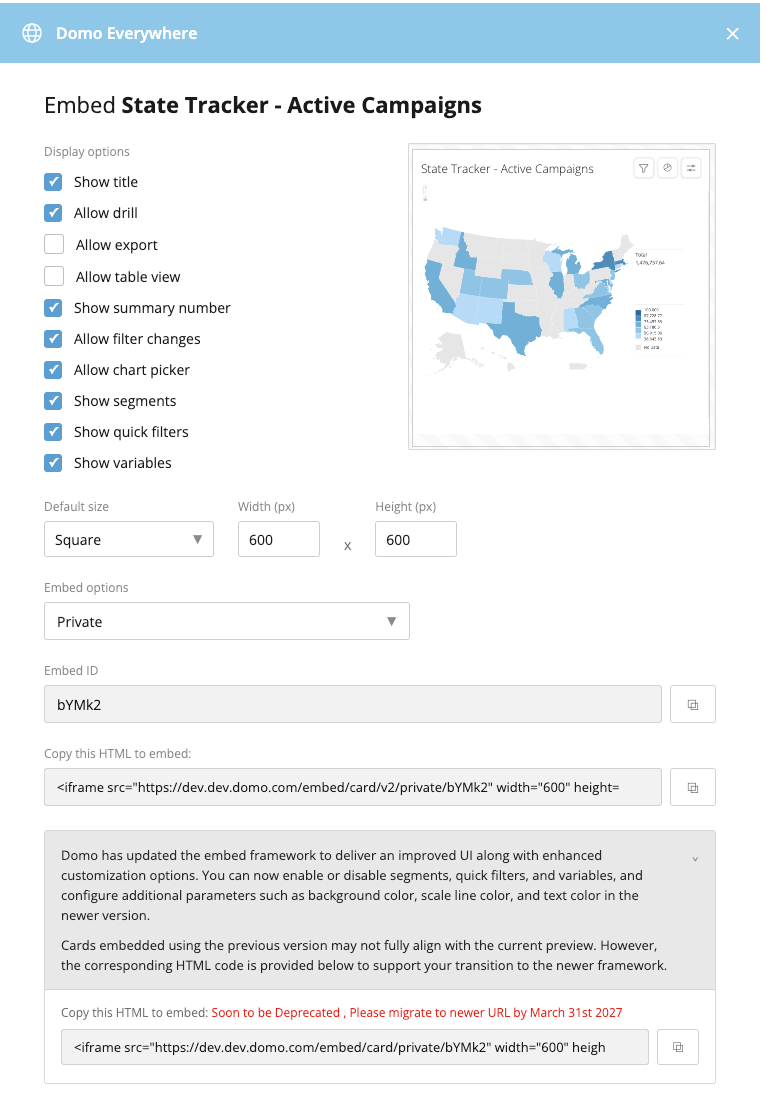Close the Domo Everywhere dialog
Image resolution: width=767 pixels, height=1112 pixels.
pos(732,33)
